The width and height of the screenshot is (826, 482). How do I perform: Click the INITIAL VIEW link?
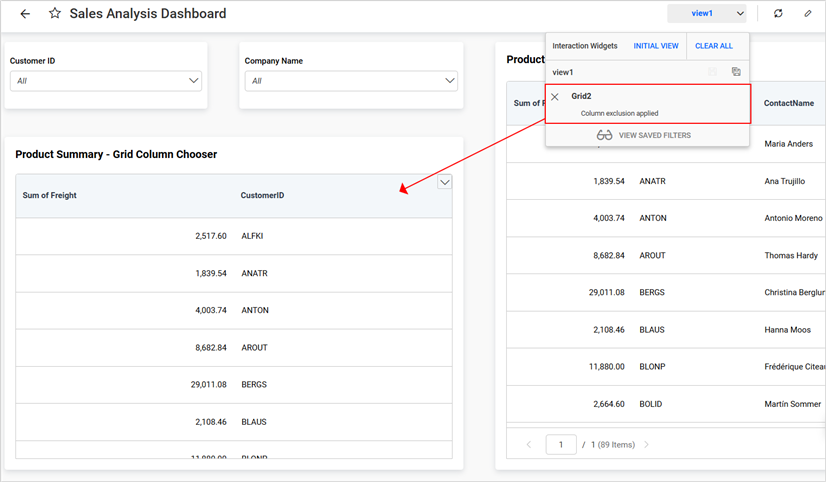coord(655,46)
